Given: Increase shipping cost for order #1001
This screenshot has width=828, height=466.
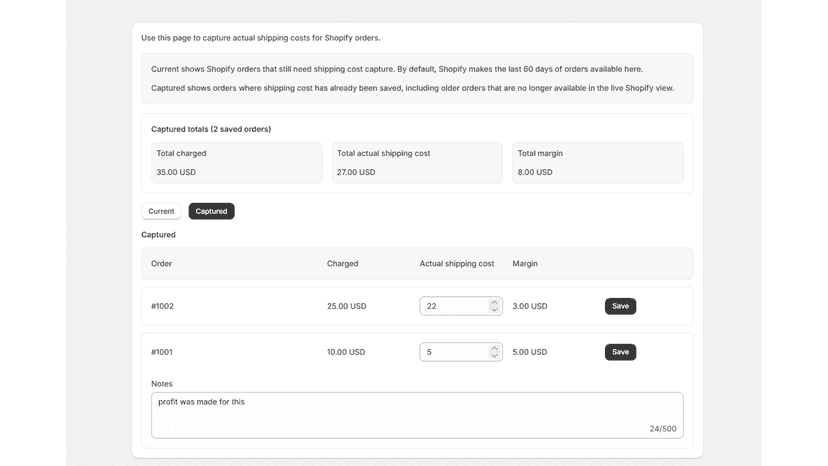Looking at the screenshot, I should pos(494,348).
